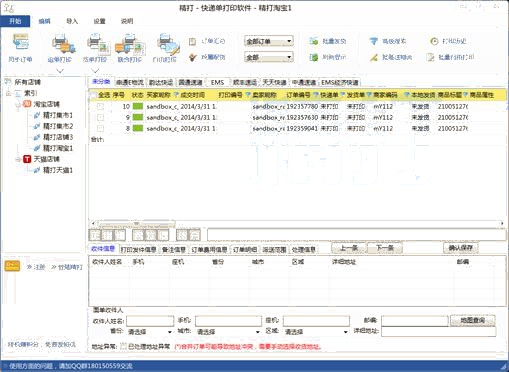Click the 批量发货 batch shipping icon
509x372 pixels.
[x=314, y=41]
